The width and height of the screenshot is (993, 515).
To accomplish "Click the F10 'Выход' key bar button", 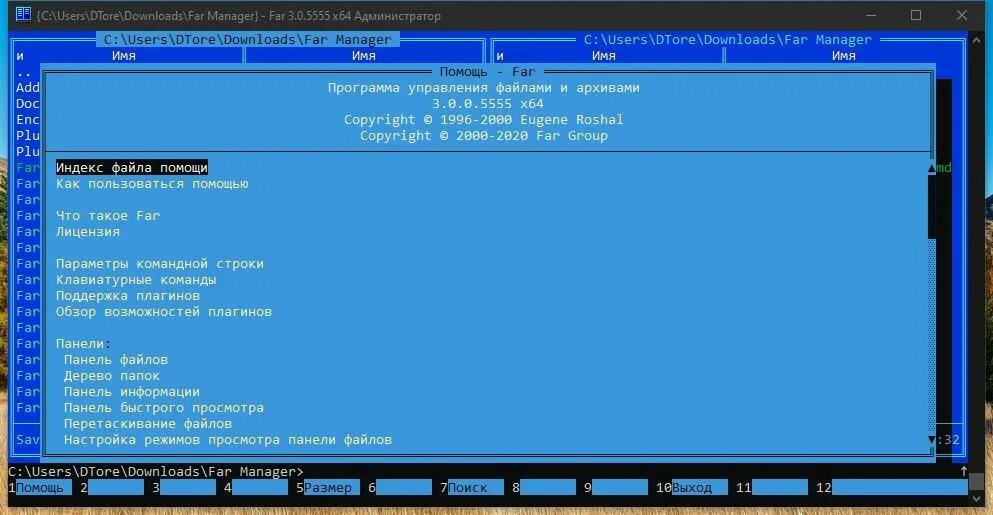I will (692, 488).
